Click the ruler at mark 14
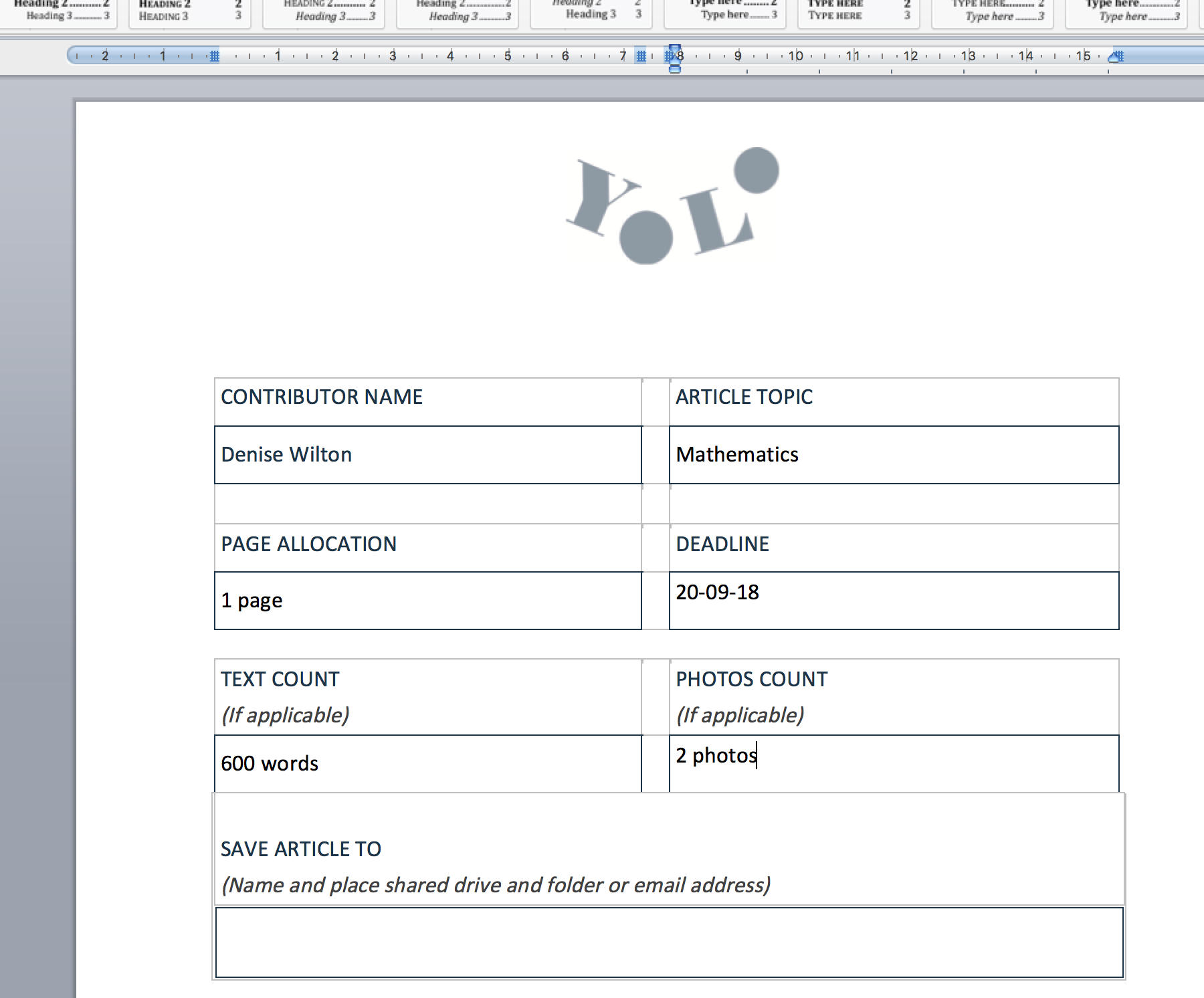 click(x=1025, y=56)
